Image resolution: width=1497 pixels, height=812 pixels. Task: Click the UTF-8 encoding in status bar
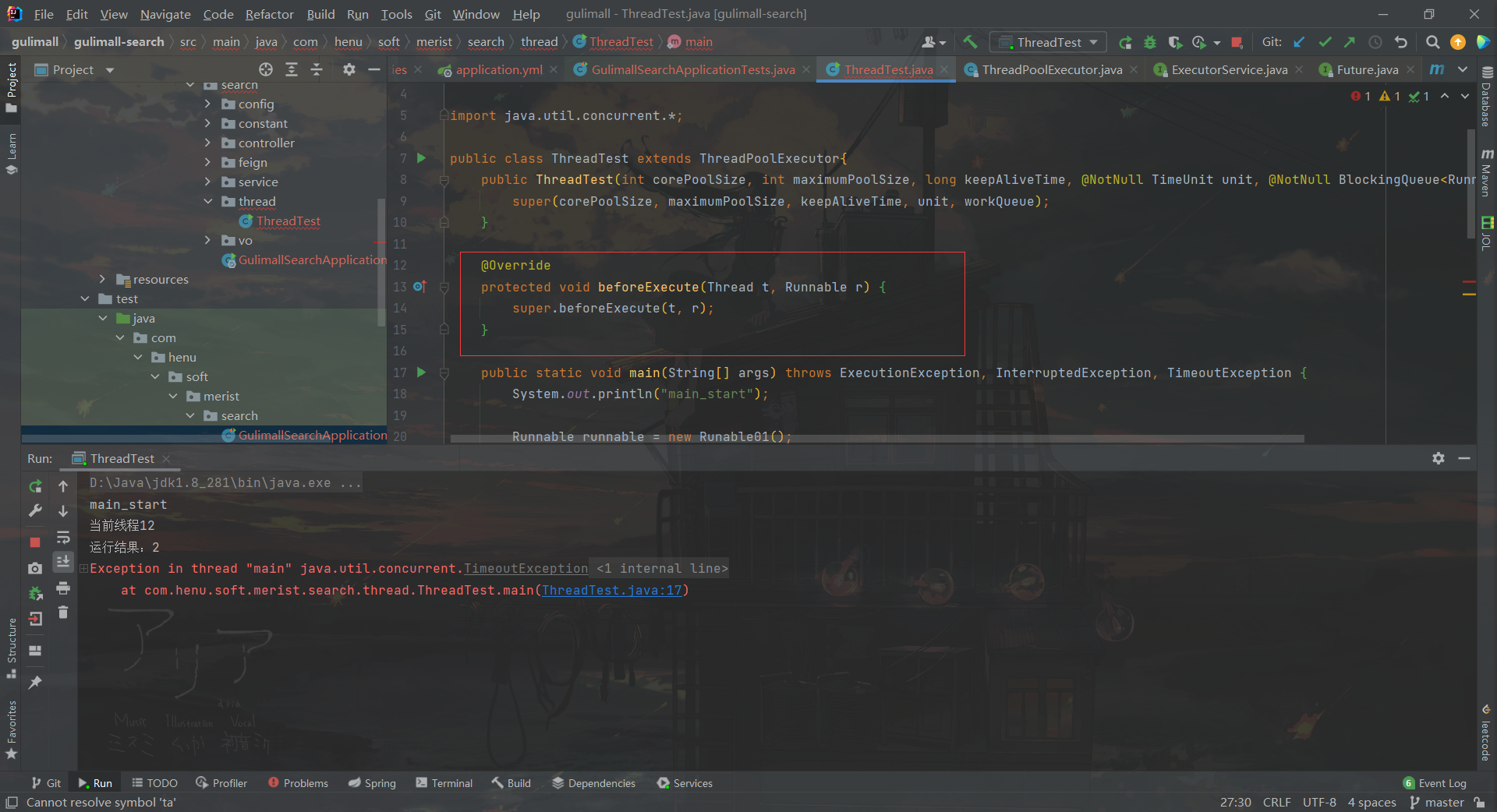pyautogui.click(x=1319, y=803)
